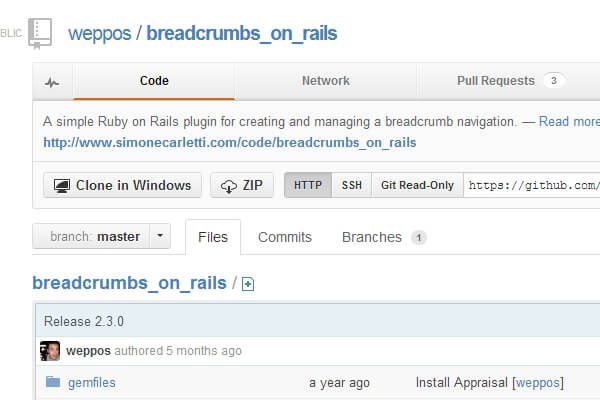Open the simonecarletti.com project link
This screenshot has height=400, width=600.
[x=229, y=142]
